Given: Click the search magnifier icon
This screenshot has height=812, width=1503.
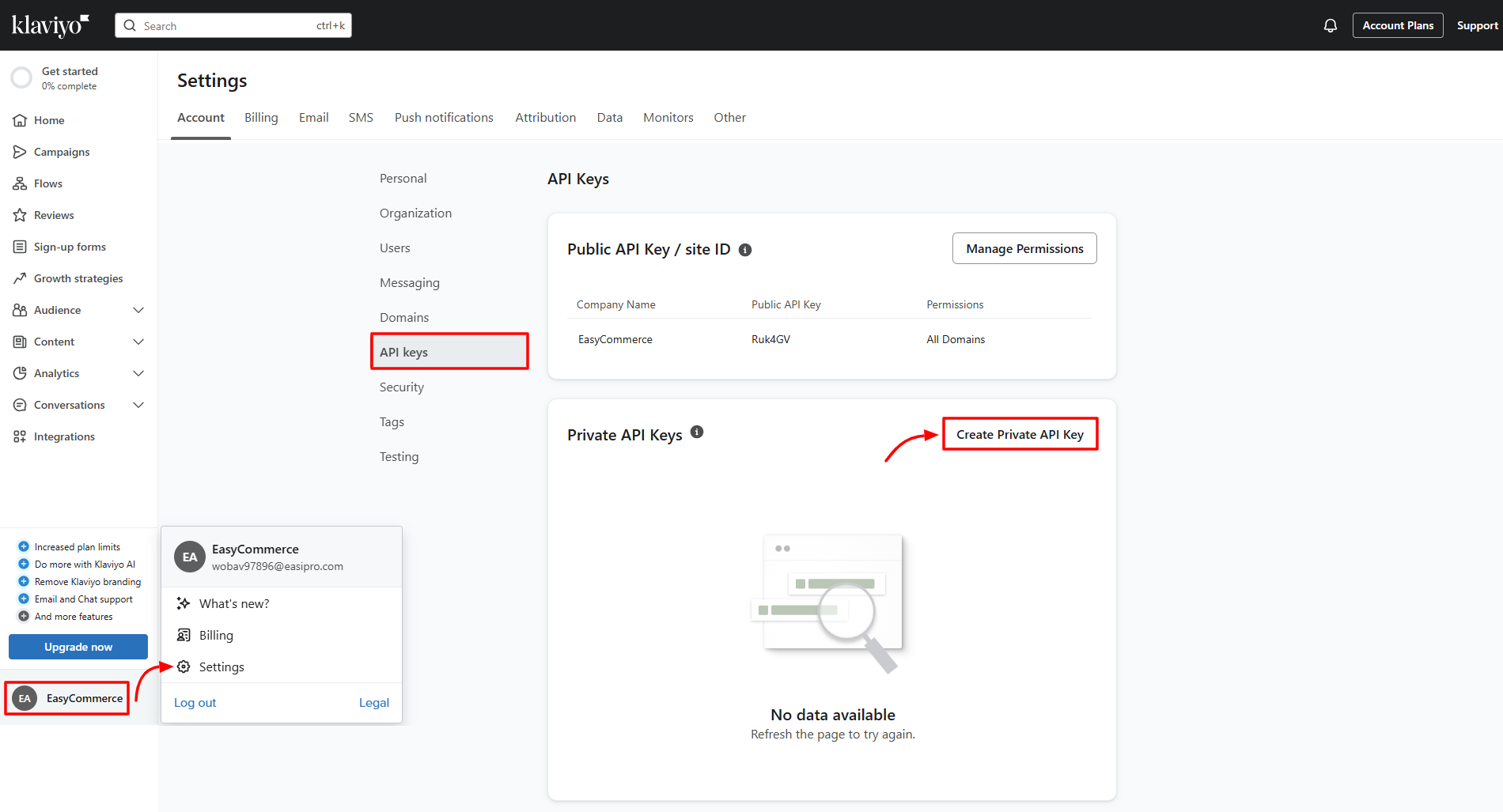Looking at the screenshot, I should (130, 25).
